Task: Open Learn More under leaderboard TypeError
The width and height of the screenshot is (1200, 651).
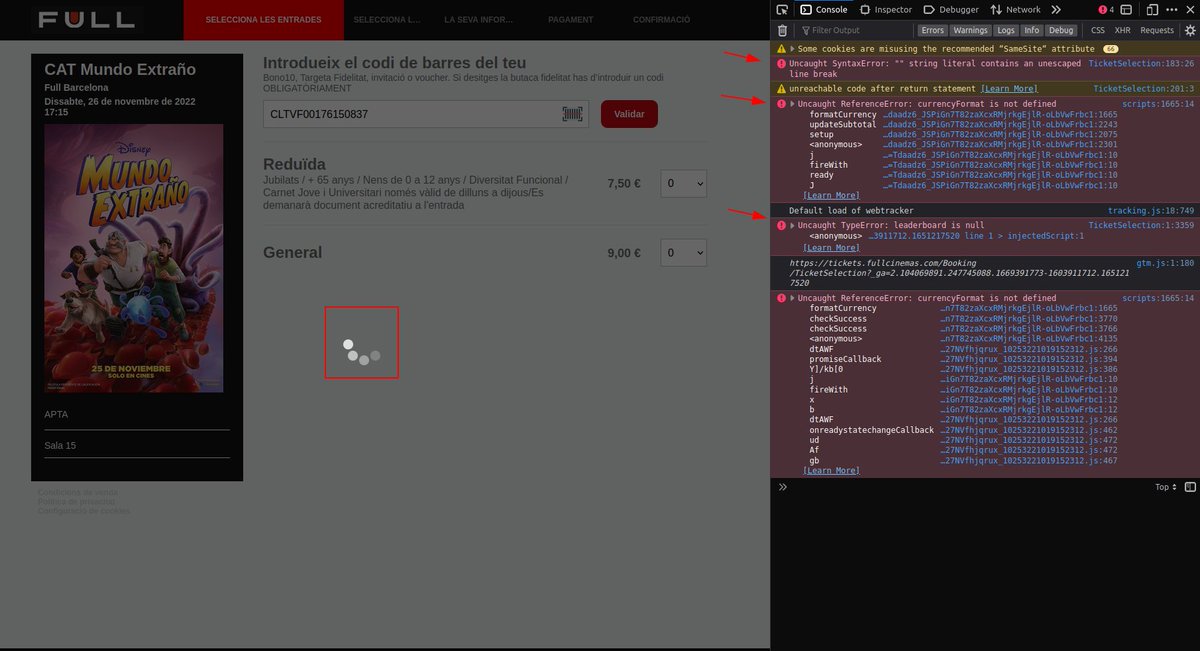Action: (831, 247)
